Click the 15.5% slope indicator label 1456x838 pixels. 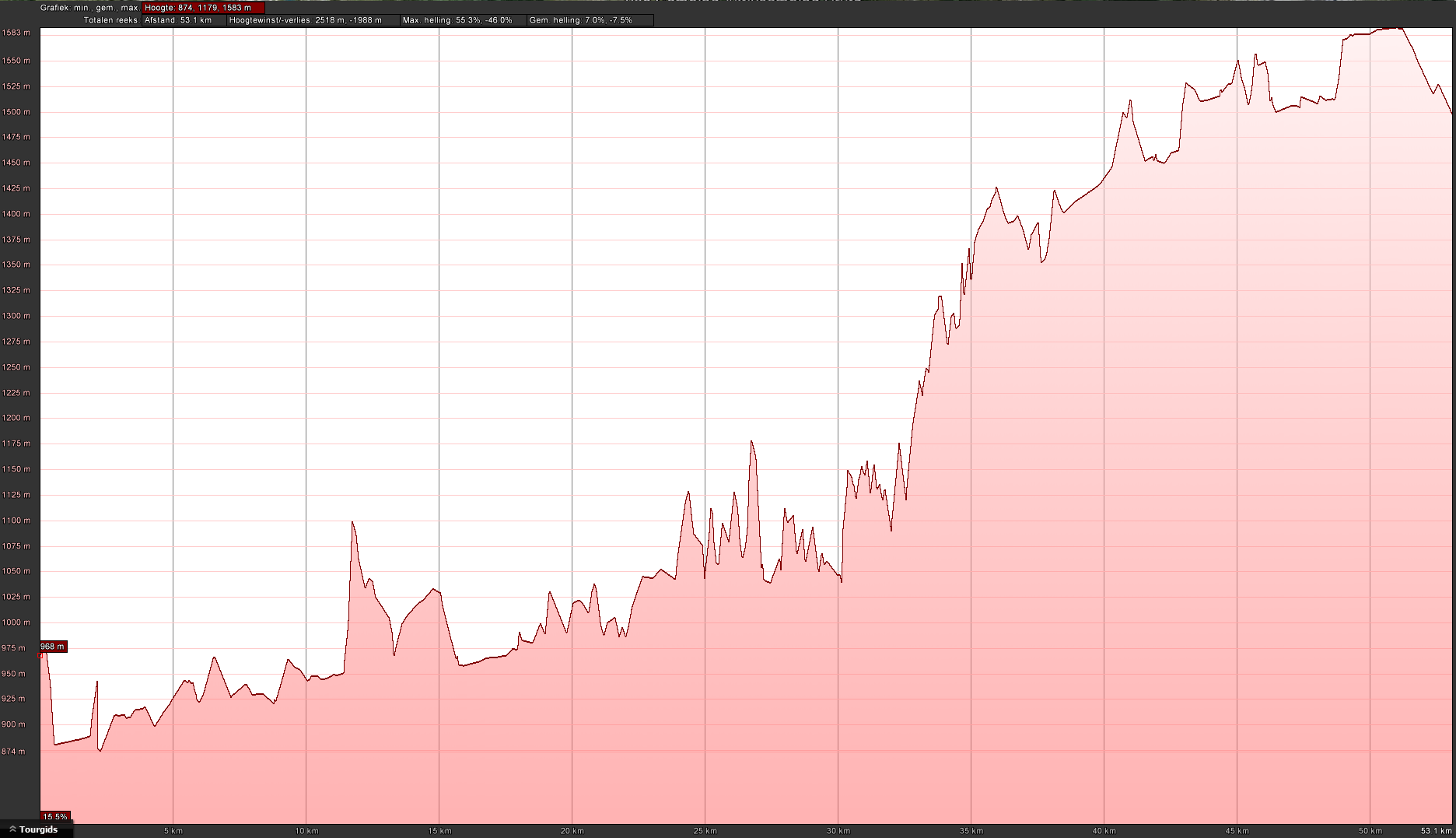(55, 817)
